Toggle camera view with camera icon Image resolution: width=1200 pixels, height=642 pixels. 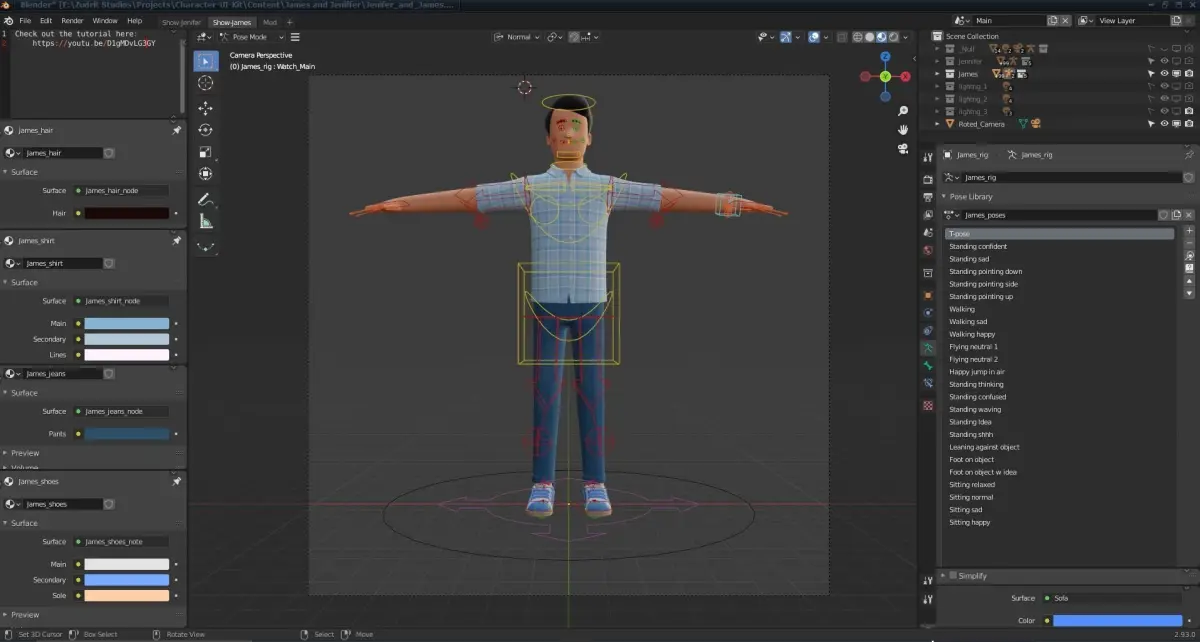pyautogui.click(x=903, y=148)
